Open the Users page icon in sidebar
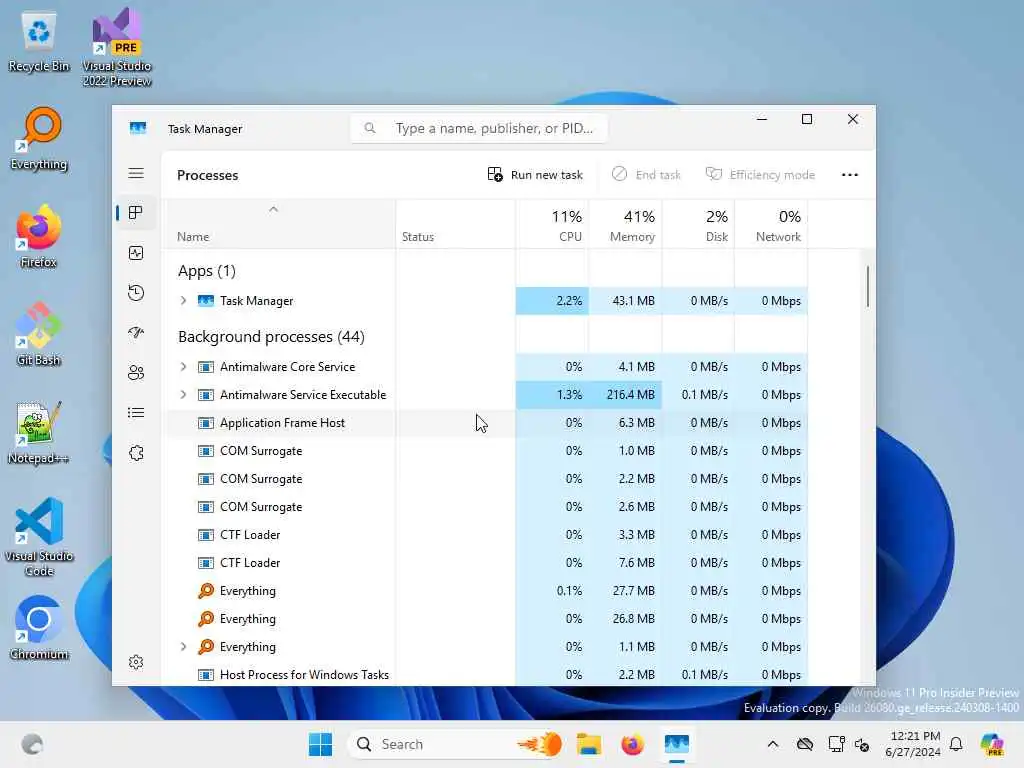 tap(136, 373)
